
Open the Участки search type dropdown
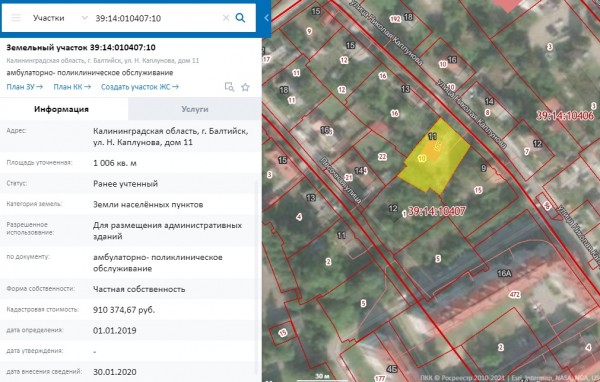click(x=60, y=18)
